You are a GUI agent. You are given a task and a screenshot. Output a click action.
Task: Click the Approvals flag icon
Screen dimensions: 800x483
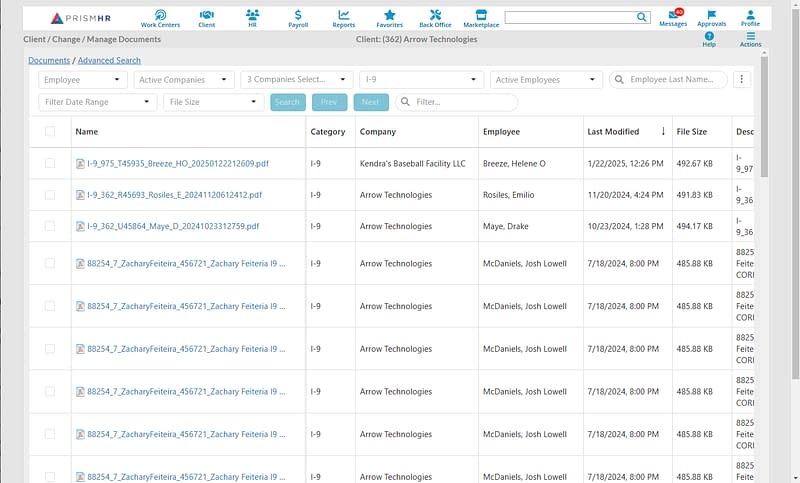(711, 17)
